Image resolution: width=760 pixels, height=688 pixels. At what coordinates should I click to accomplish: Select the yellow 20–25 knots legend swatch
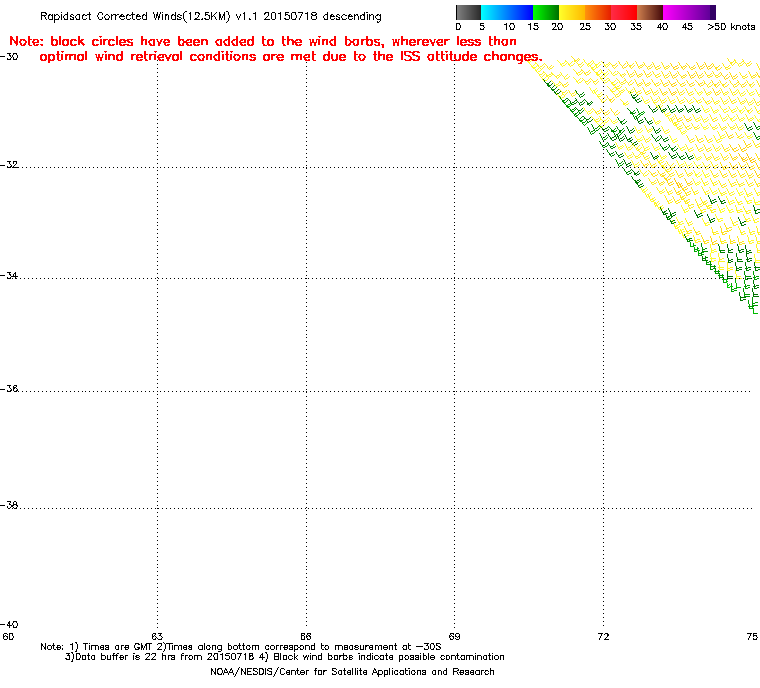point(572,12)
